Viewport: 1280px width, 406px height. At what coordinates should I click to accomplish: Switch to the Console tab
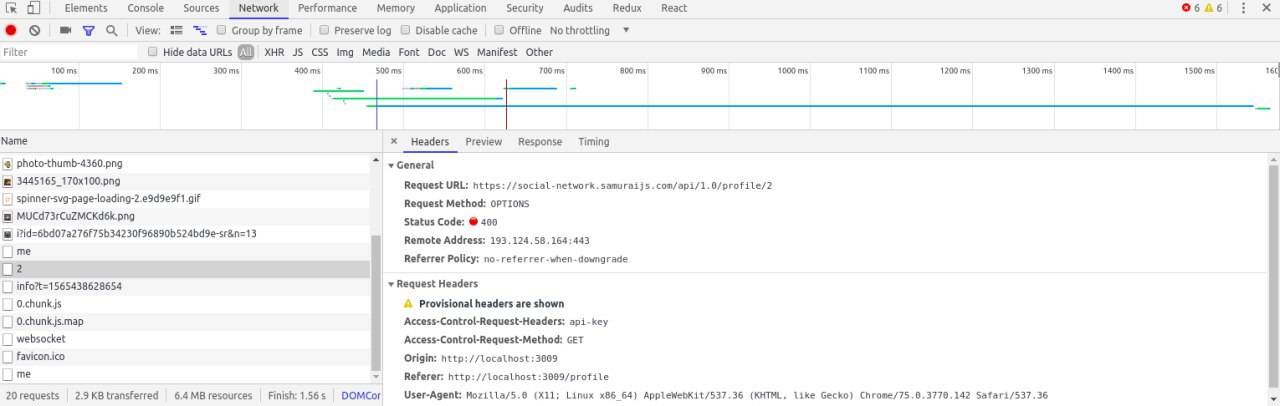[x=146, y=8]
